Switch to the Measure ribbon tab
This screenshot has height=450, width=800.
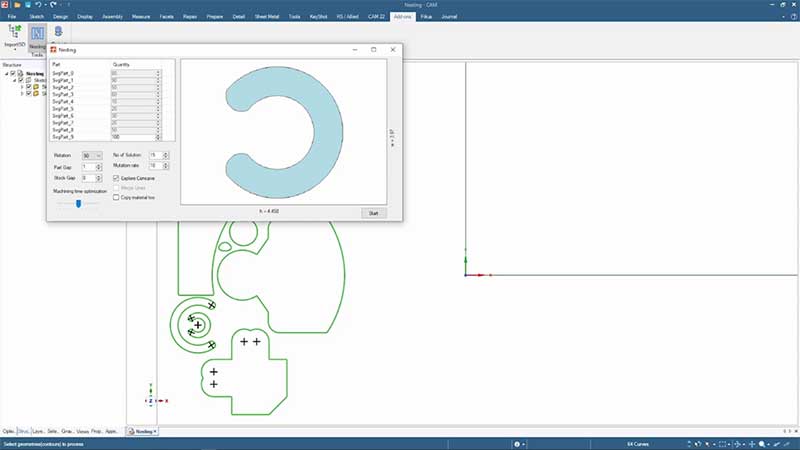click(141, 17)
